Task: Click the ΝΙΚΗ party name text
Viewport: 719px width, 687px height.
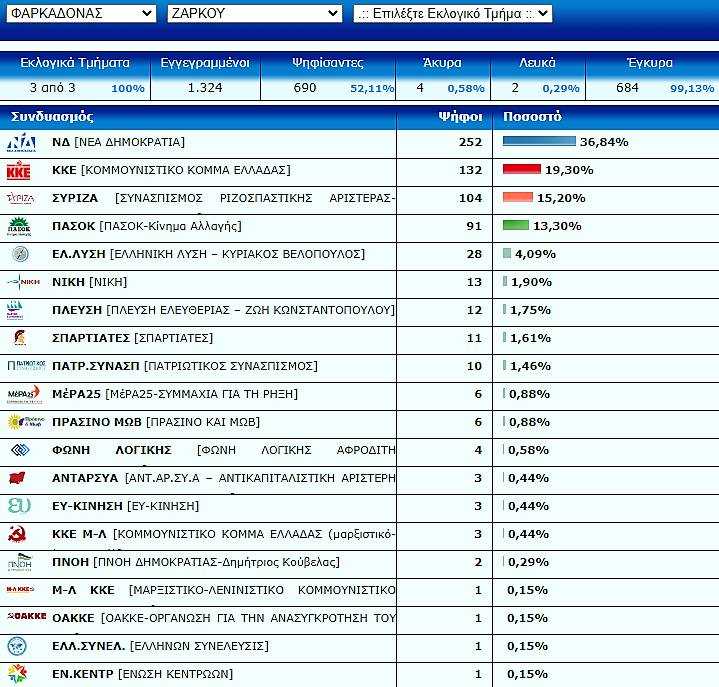Action: [x=68, y=282]
